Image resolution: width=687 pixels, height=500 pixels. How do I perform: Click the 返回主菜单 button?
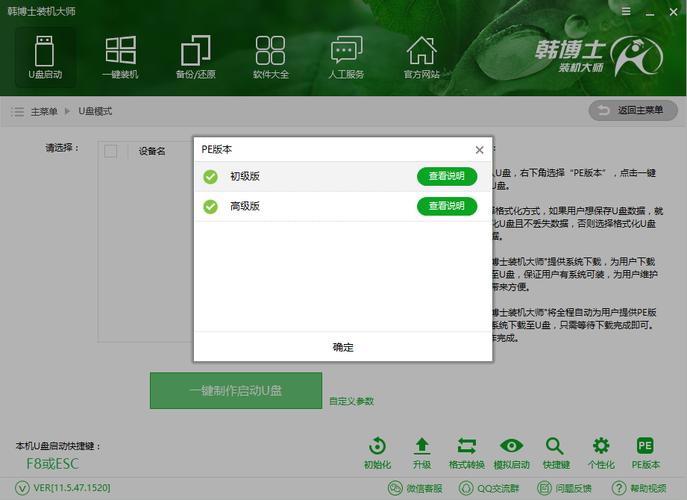(x=633, y=110)
